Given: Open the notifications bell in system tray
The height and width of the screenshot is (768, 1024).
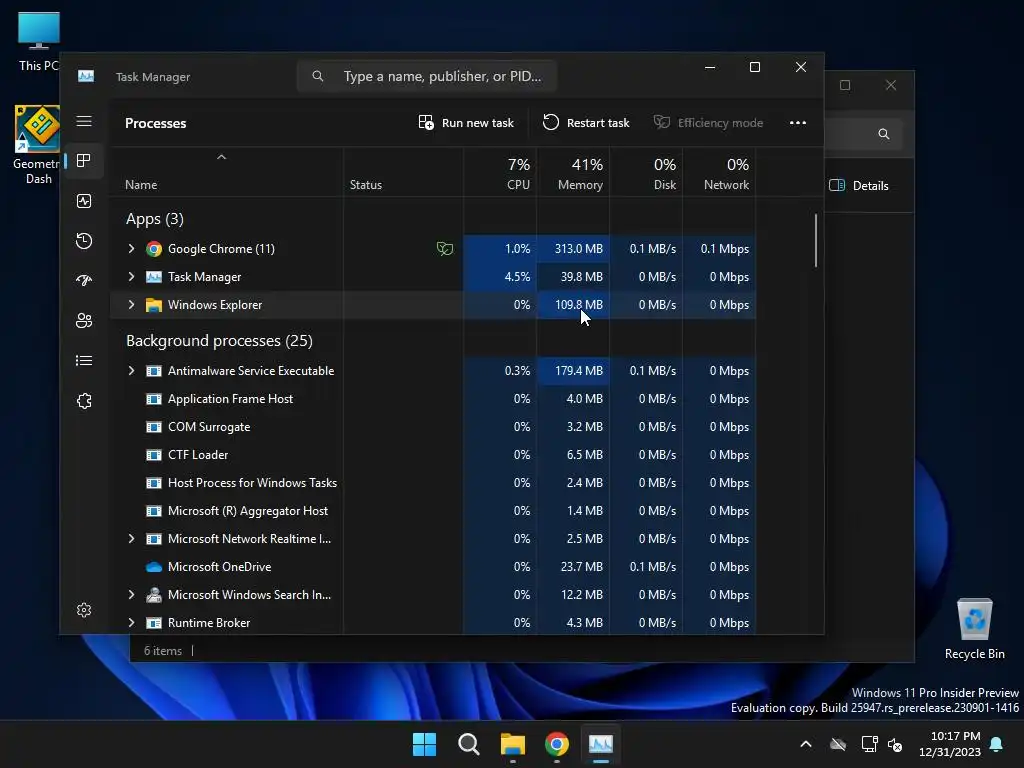Looking at the screenshot, I should tap(997, 744).
